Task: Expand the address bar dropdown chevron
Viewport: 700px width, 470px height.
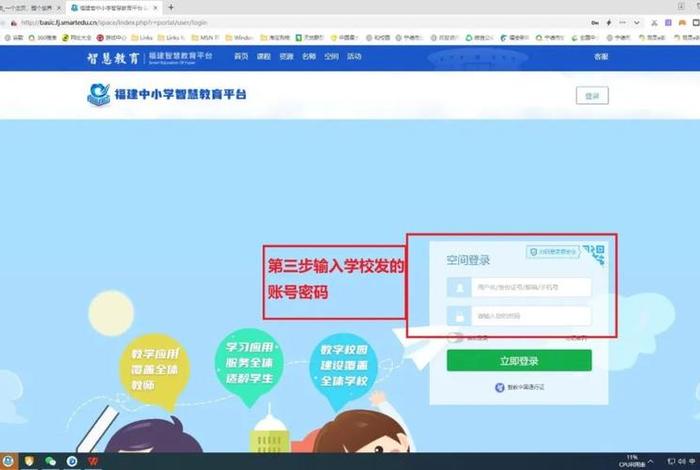Action: [x=637, y=23]
